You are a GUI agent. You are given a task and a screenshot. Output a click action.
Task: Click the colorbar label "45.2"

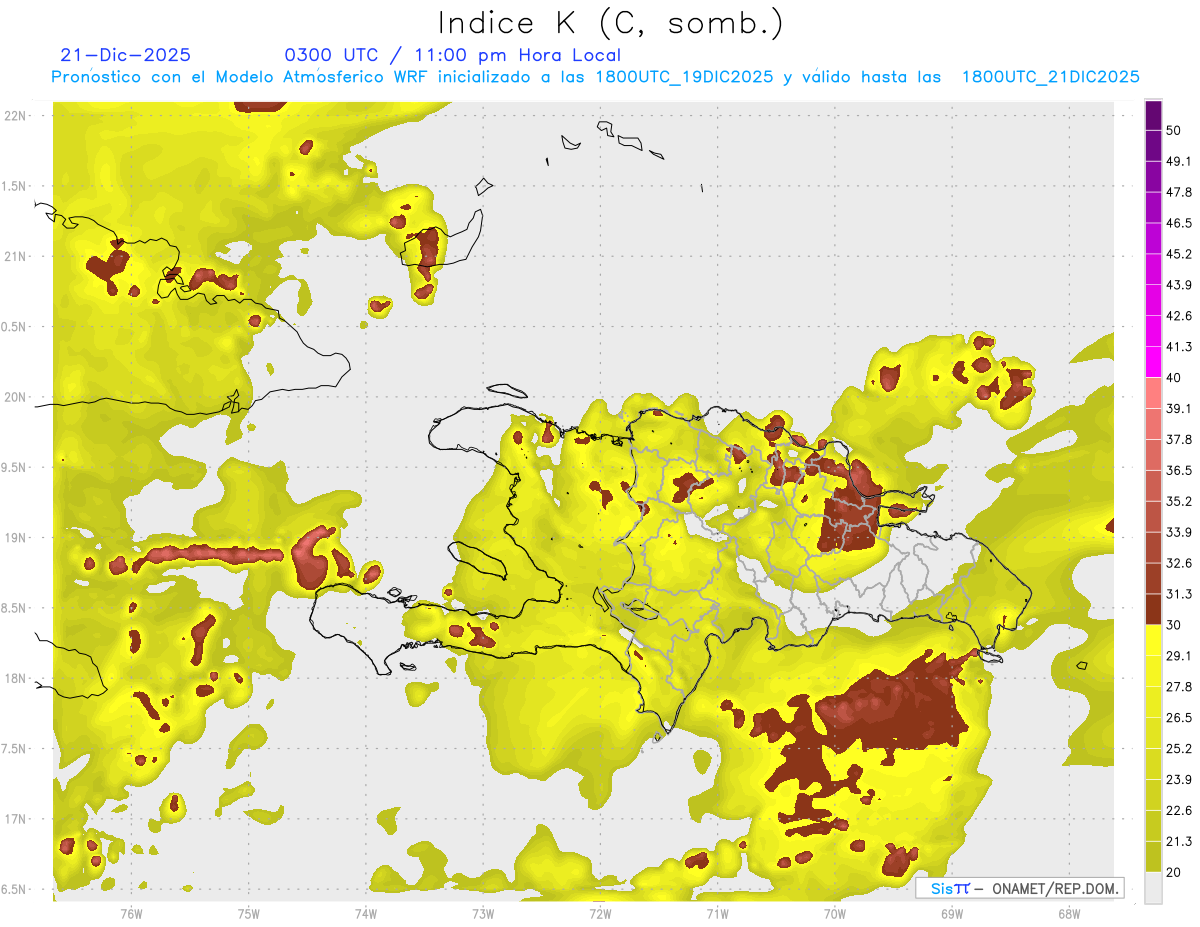click(1179, 254)
